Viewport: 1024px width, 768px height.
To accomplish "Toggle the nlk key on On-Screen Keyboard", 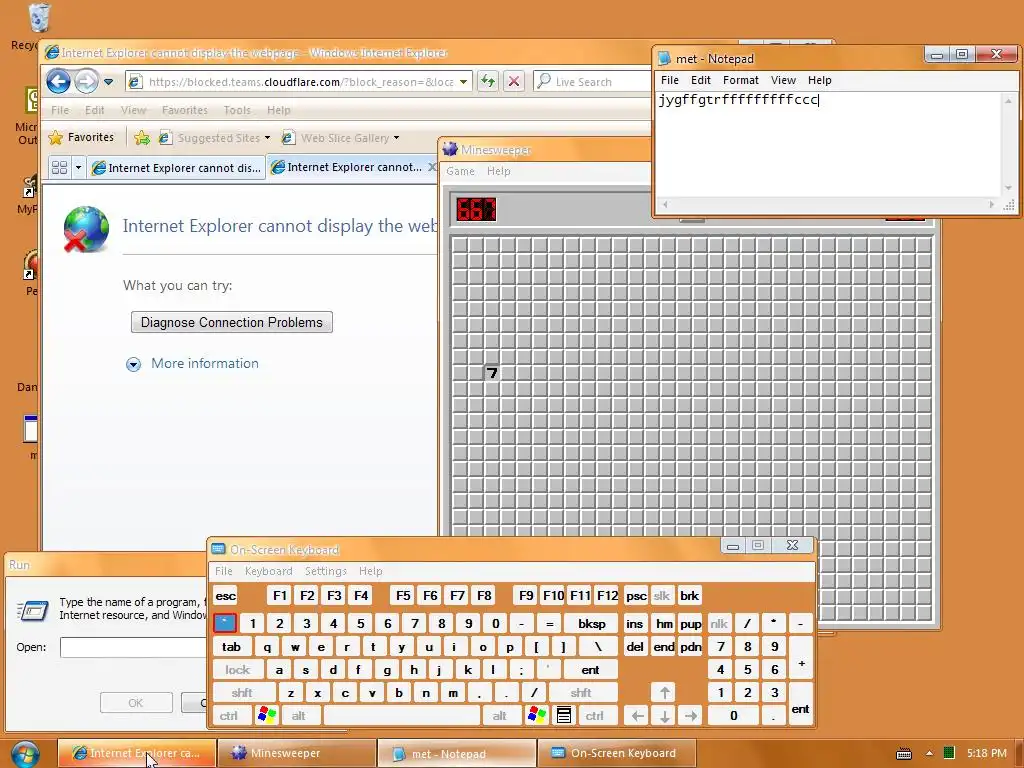I will [x=719, y=624].
